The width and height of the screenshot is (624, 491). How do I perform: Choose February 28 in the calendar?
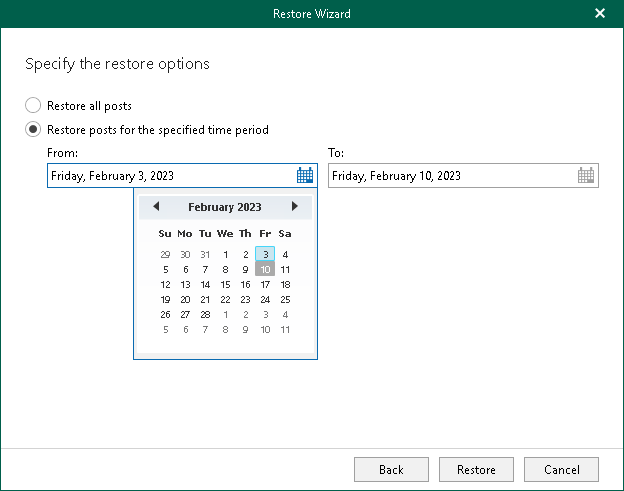point(205,314)
